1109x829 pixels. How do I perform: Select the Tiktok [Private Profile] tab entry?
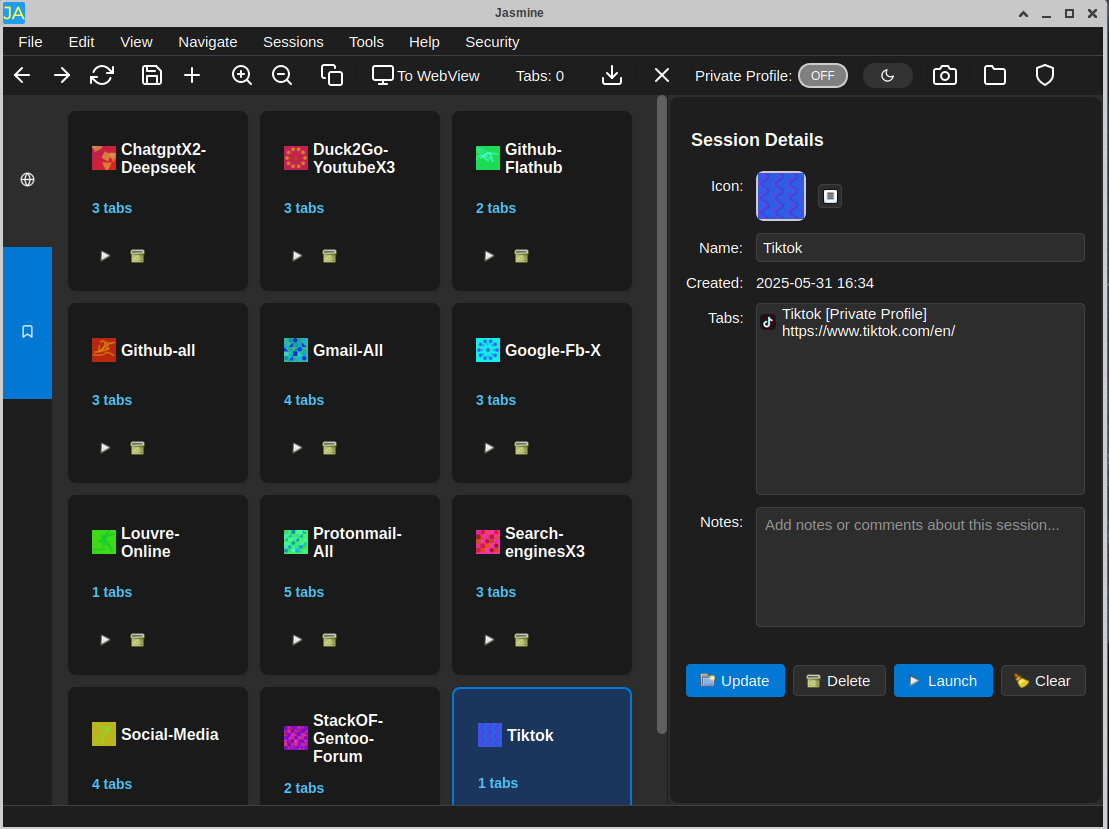click(920, 323)
